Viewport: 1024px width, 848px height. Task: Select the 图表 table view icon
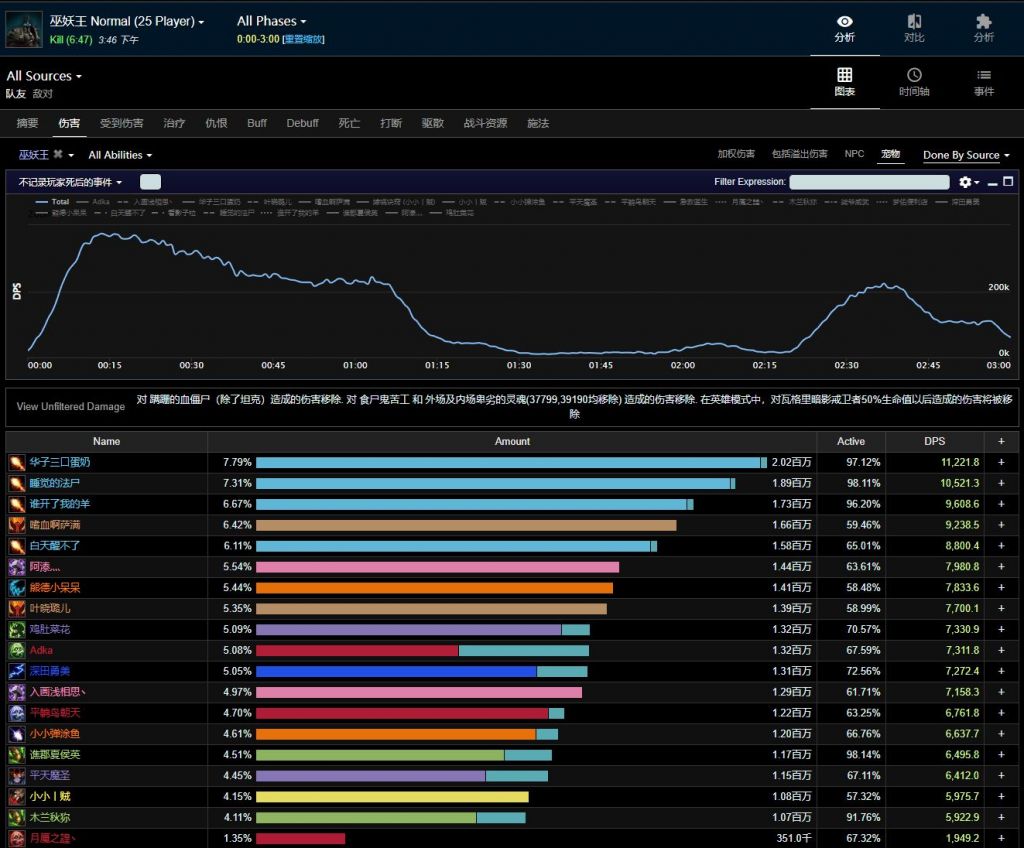tap(844, 82)
